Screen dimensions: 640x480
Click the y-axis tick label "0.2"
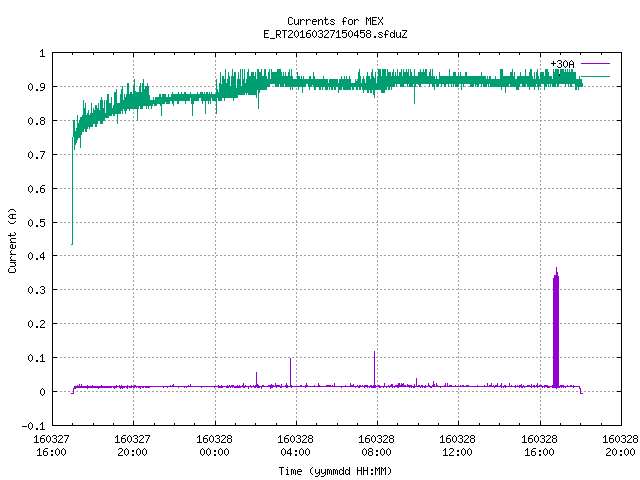(x=36, y=324)
